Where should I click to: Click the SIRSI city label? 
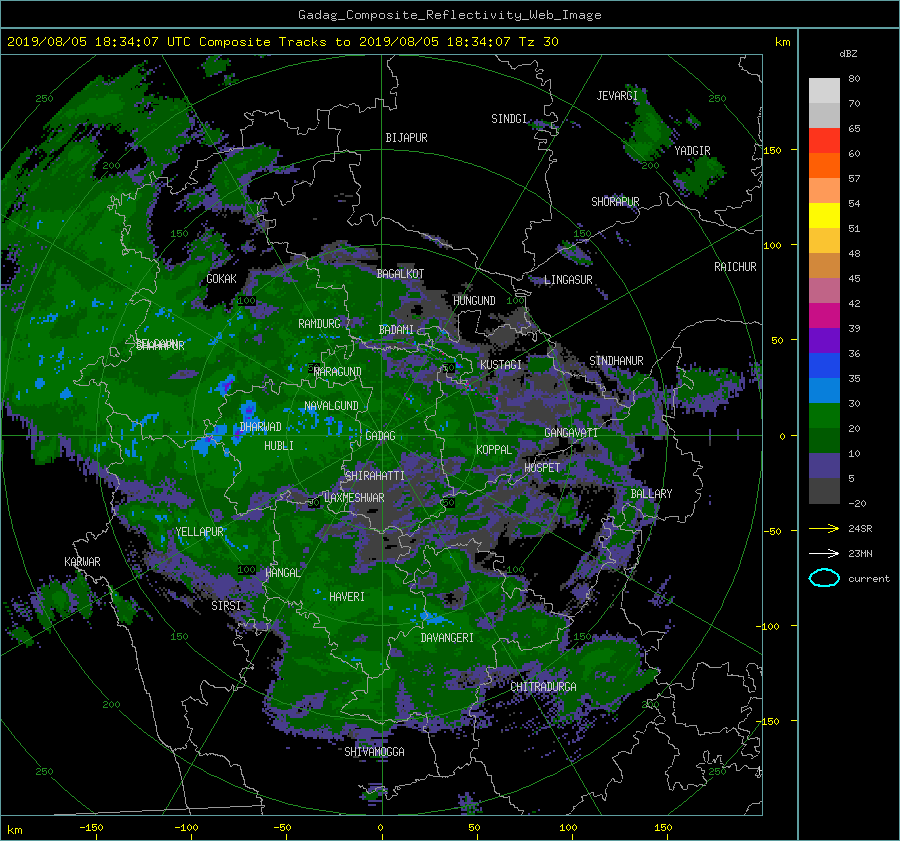[226, 606]
